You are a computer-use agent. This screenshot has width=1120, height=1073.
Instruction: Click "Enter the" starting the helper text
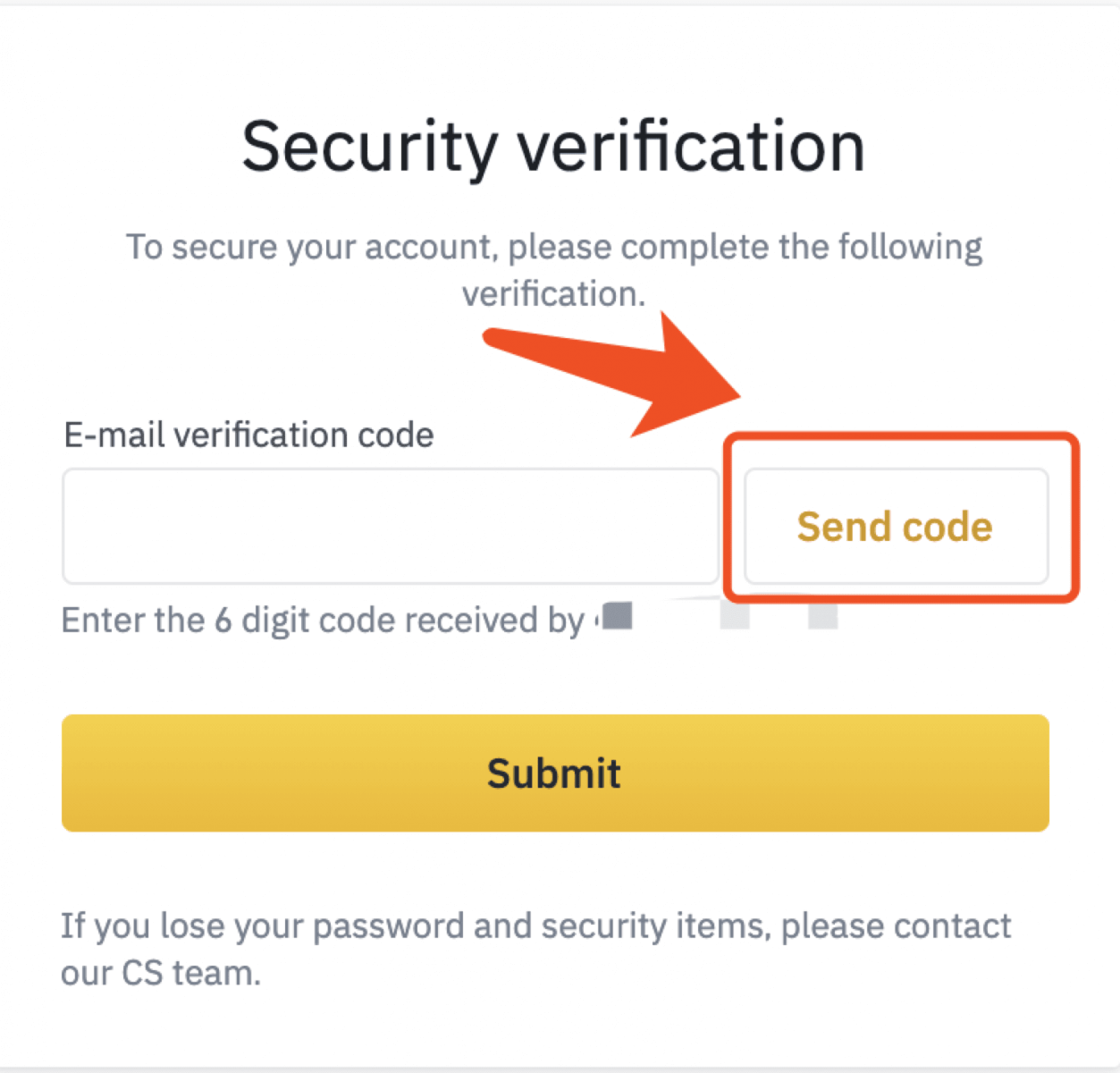pyautogui.click(x=132, y=620)
